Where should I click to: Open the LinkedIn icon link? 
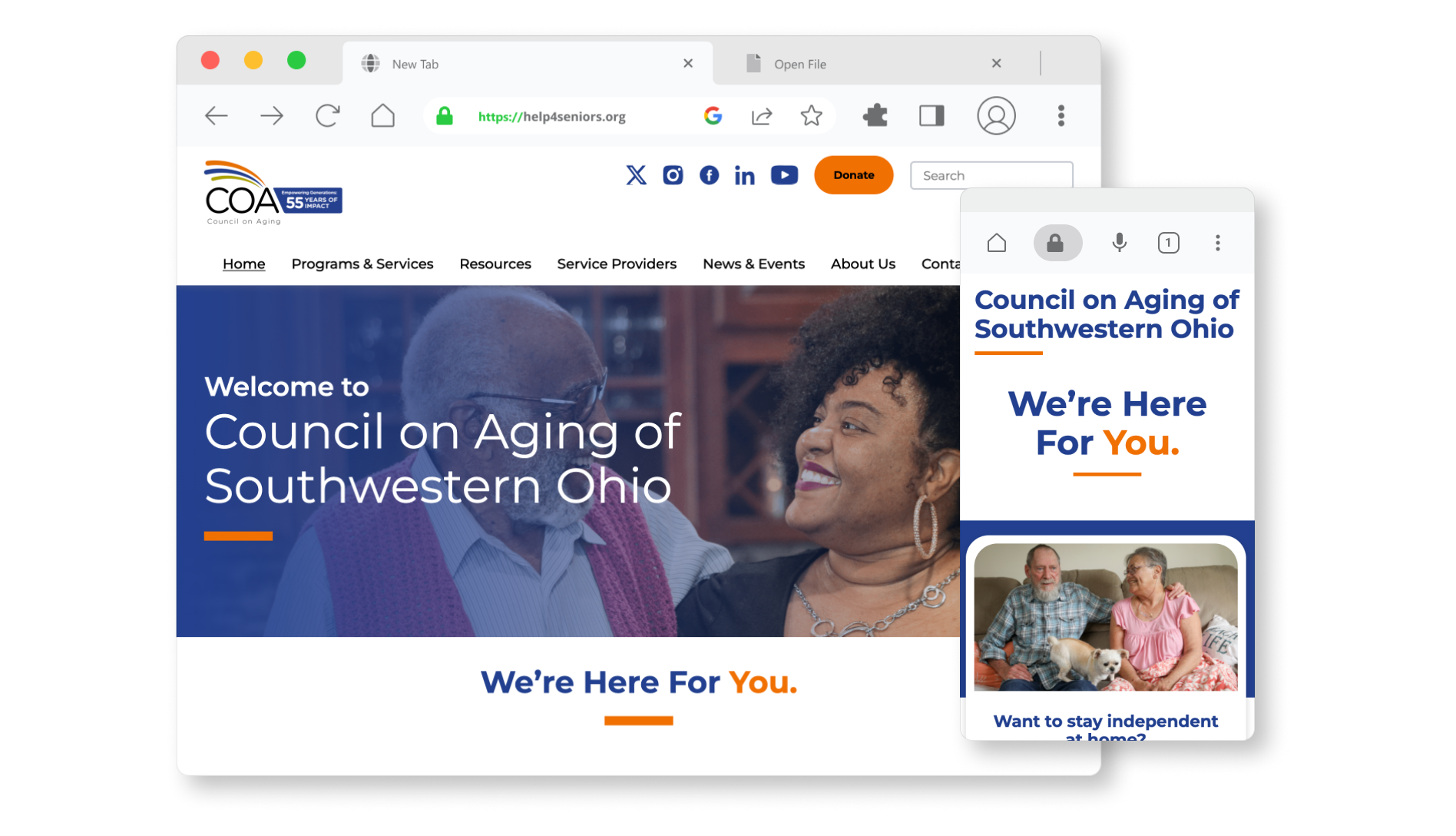pyautogui.click(x=744, y=175)
